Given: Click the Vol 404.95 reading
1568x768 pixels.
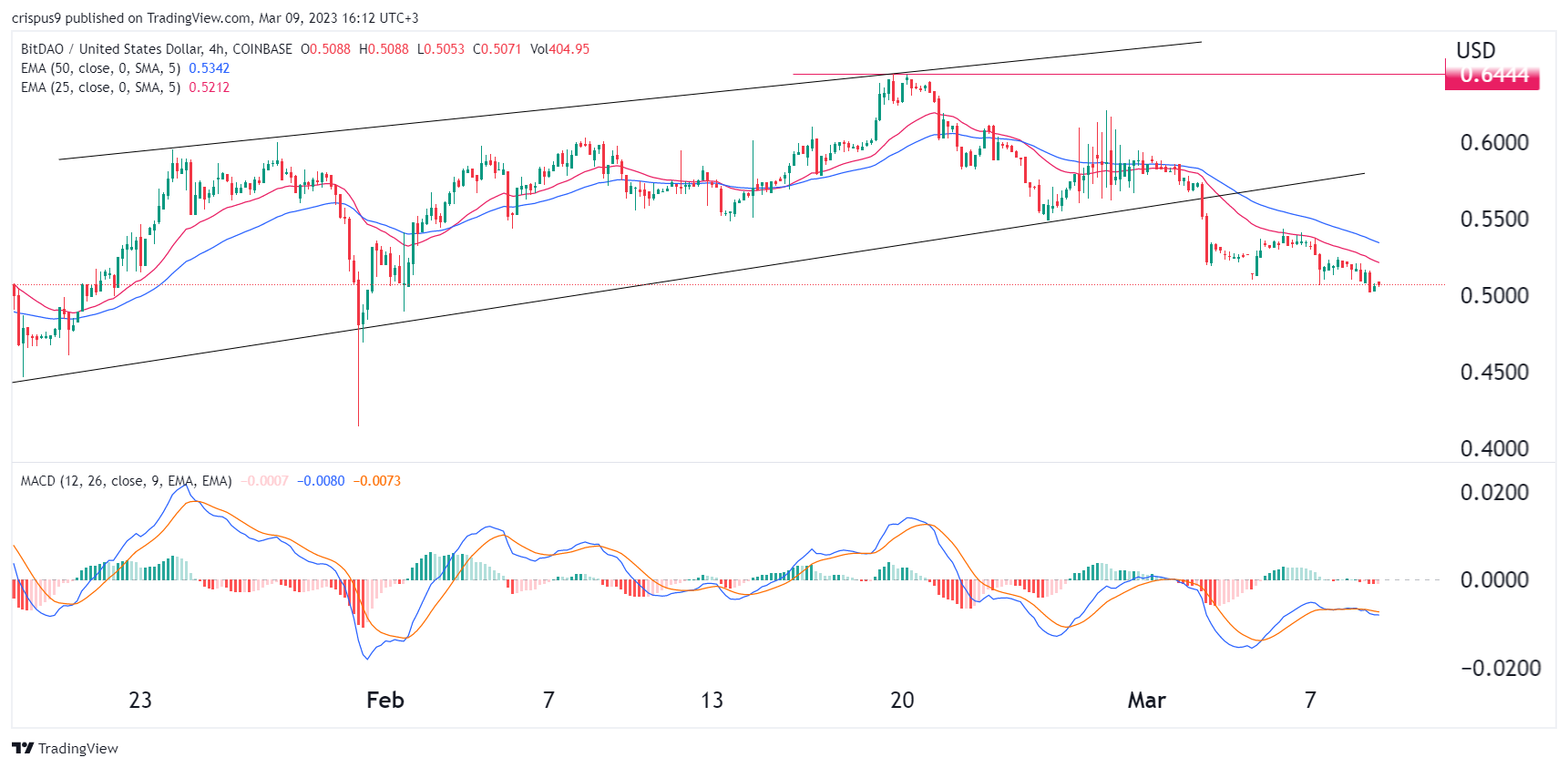Looking at the screenshot, I should [559, 49].
